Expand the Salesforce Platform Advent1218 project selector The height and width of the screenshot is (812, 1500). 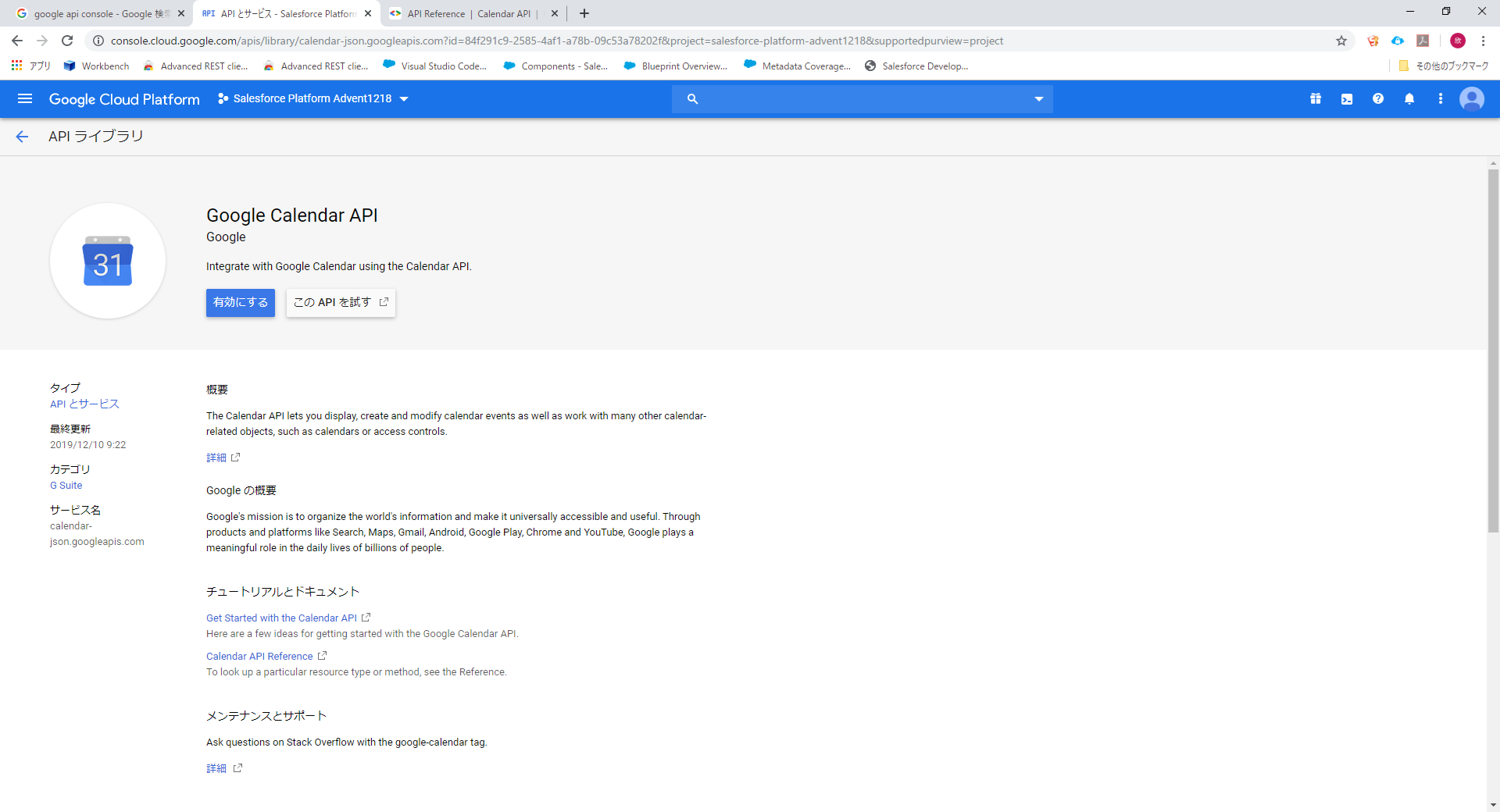click(x=313, y=98)
